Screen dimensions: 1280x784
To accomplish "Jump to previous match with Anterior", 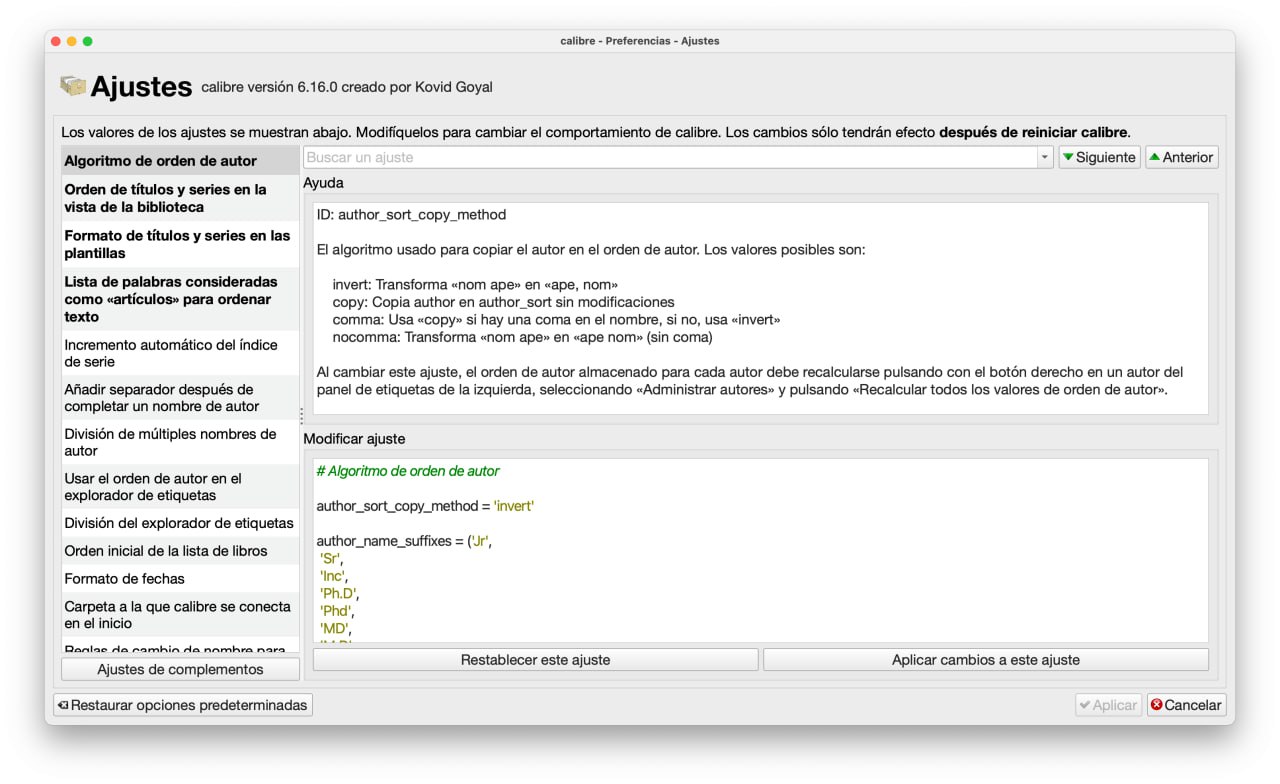I will click(x=1182, y=157).
